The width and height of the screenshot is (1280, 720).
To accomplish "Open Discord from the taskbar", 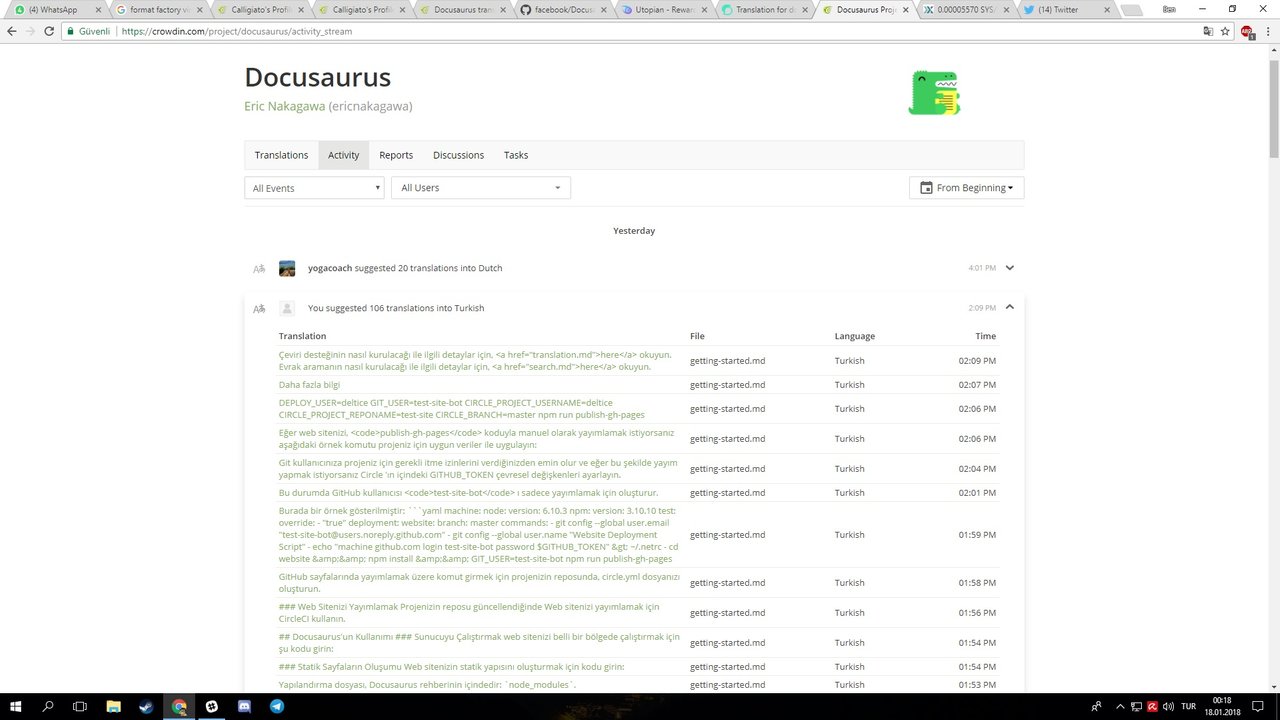I will point(245,706).
